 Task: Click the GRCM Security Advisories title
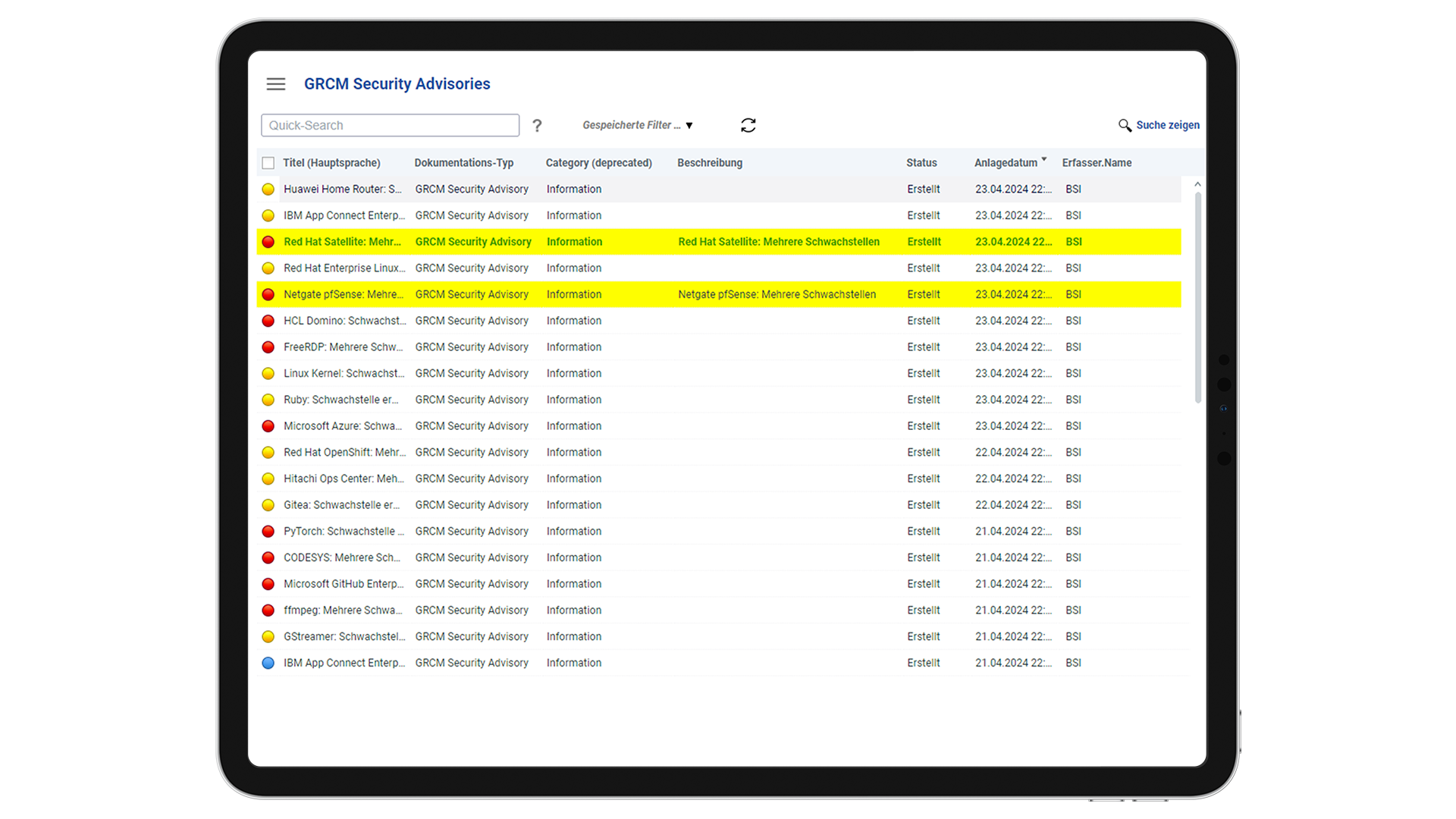point(397,84)
